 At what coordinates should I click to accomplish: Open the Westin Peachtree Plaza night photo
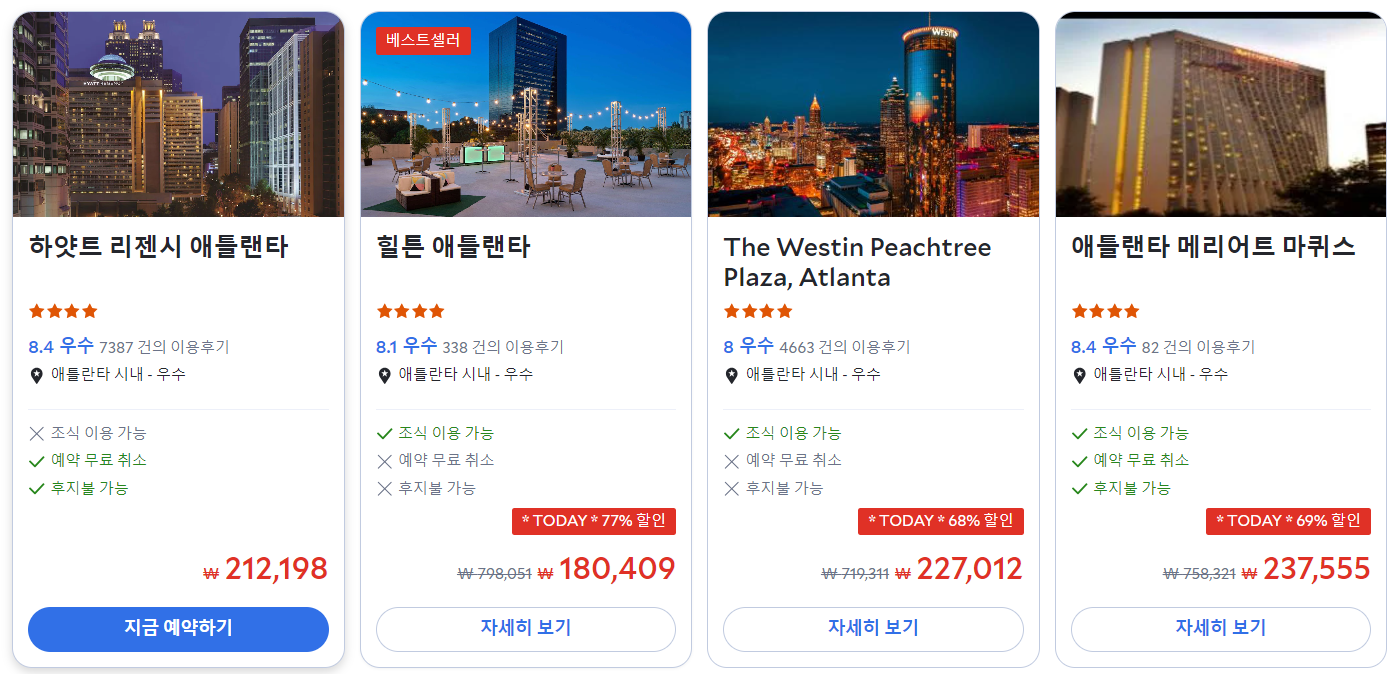pyautogui.click(x=873, y=114)
